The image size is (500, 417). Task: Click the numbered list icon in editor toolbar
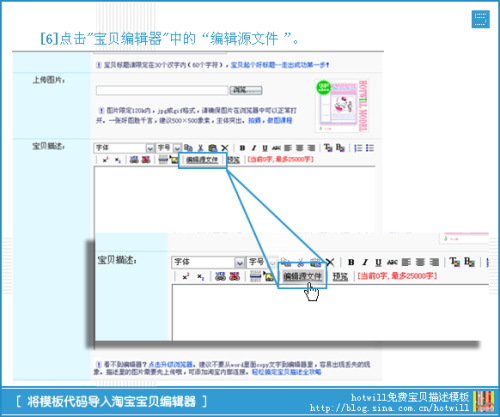[x=358, y=148]
